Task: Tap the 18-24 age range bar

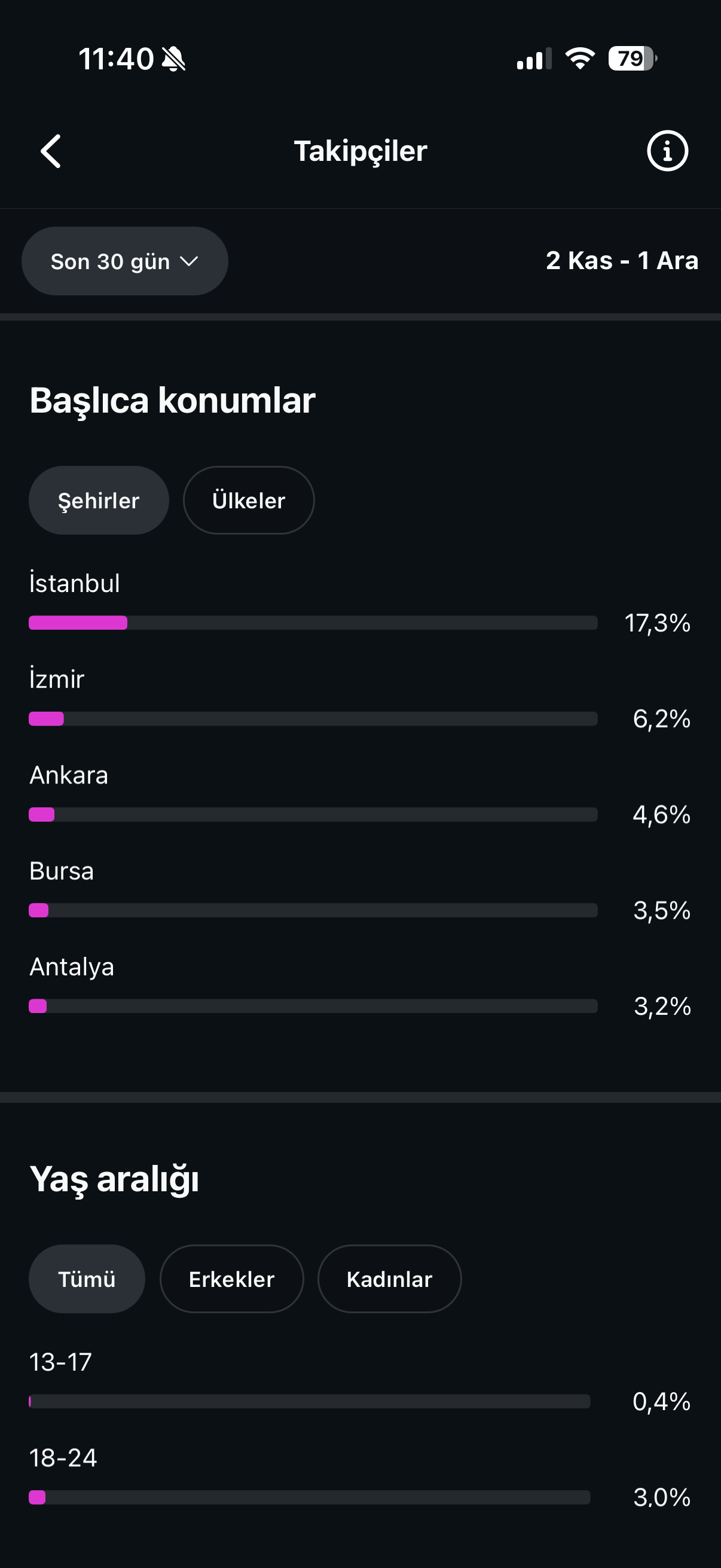Action: click(310, 1497)
